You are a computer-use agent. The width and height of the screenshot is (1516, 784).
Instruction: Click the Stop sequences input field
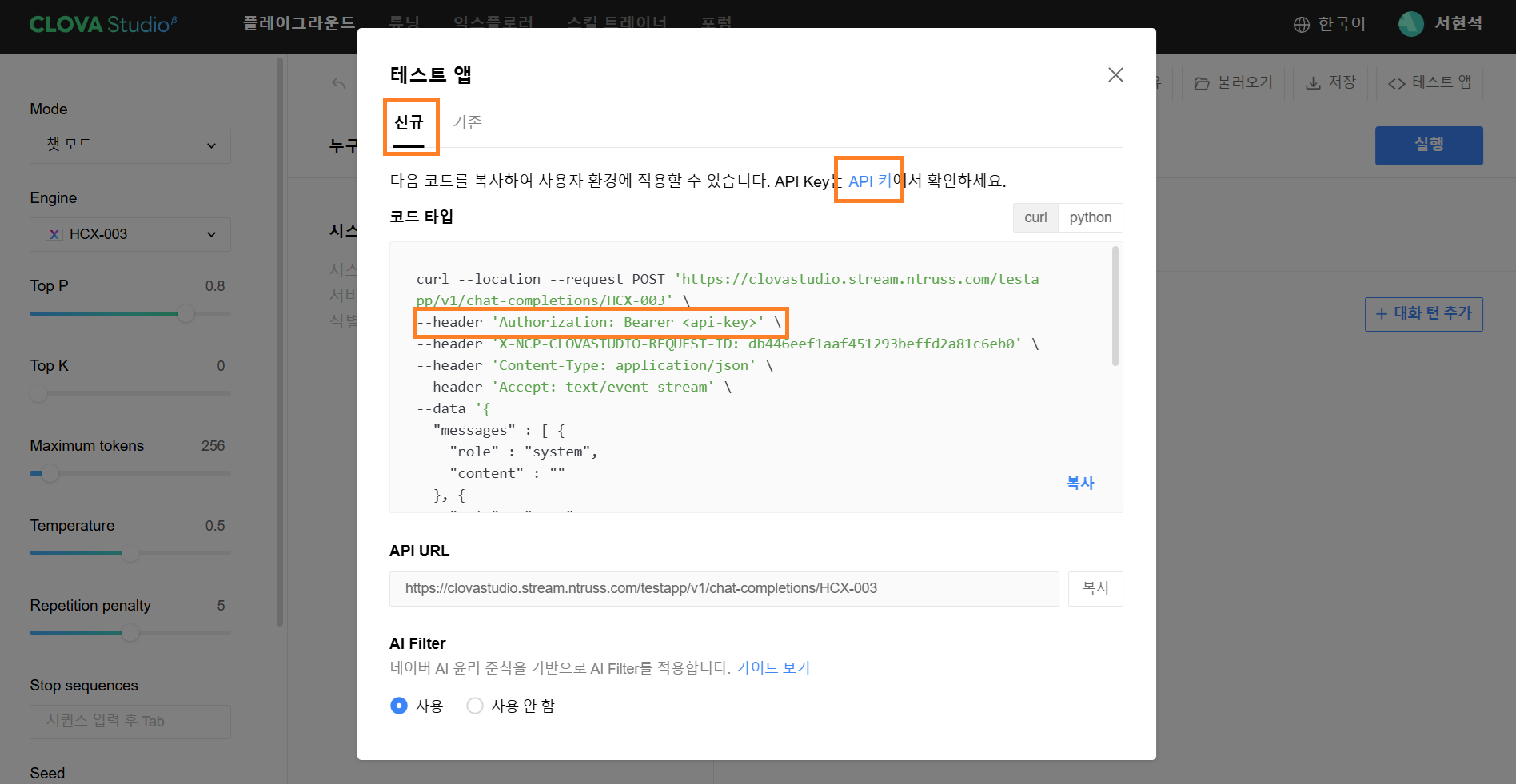pyautogui.click(x=130, y=722)
